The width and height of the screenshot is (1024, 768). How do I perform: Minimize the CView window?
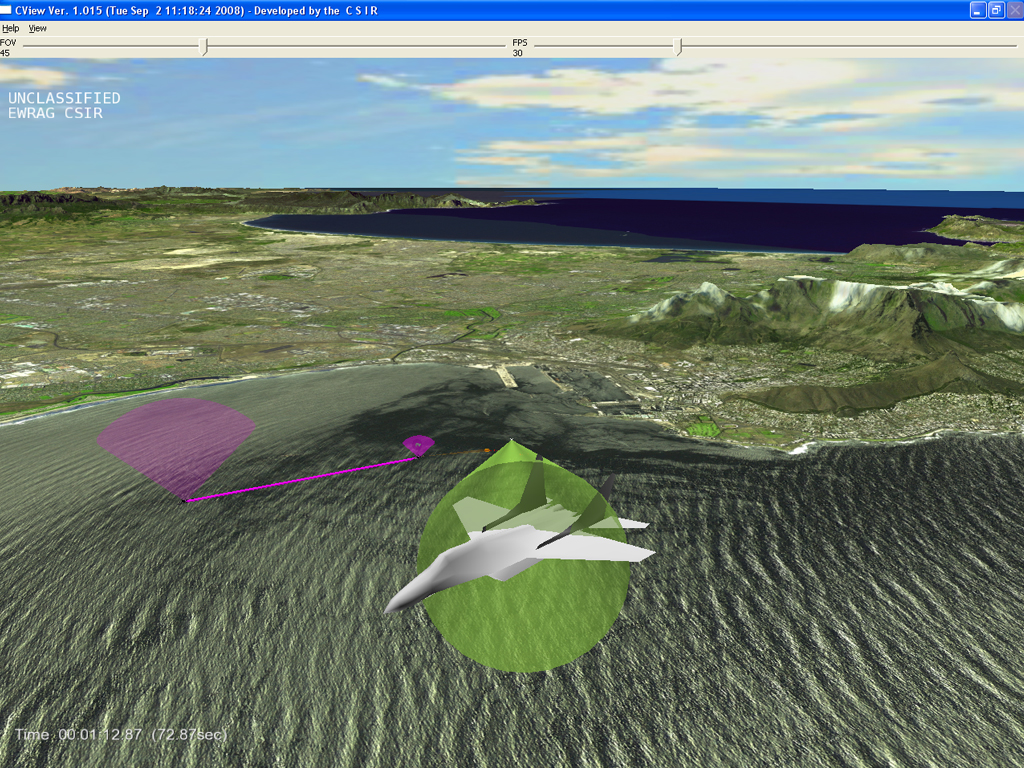978,10
